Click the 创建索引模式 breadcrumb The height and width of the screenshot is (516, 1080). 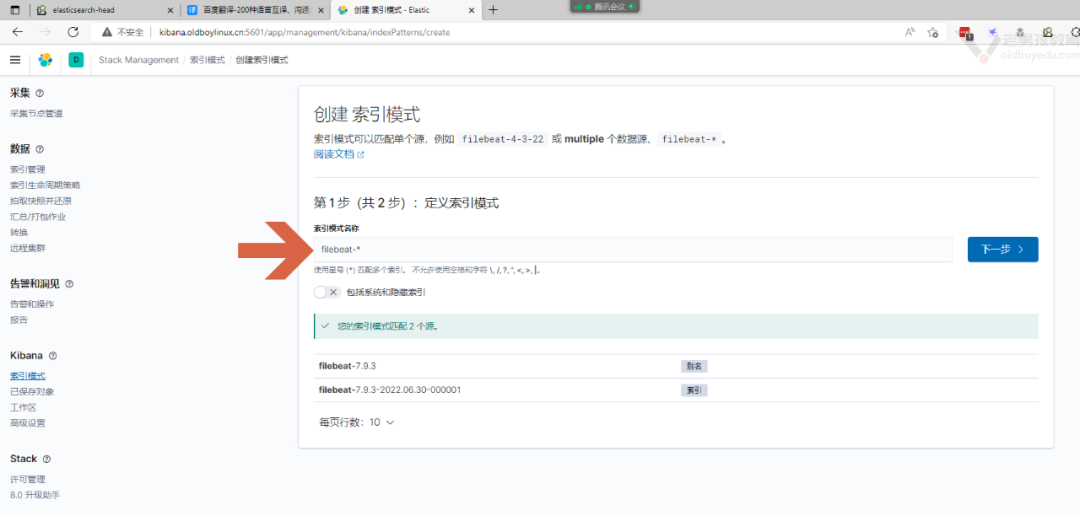262,61
